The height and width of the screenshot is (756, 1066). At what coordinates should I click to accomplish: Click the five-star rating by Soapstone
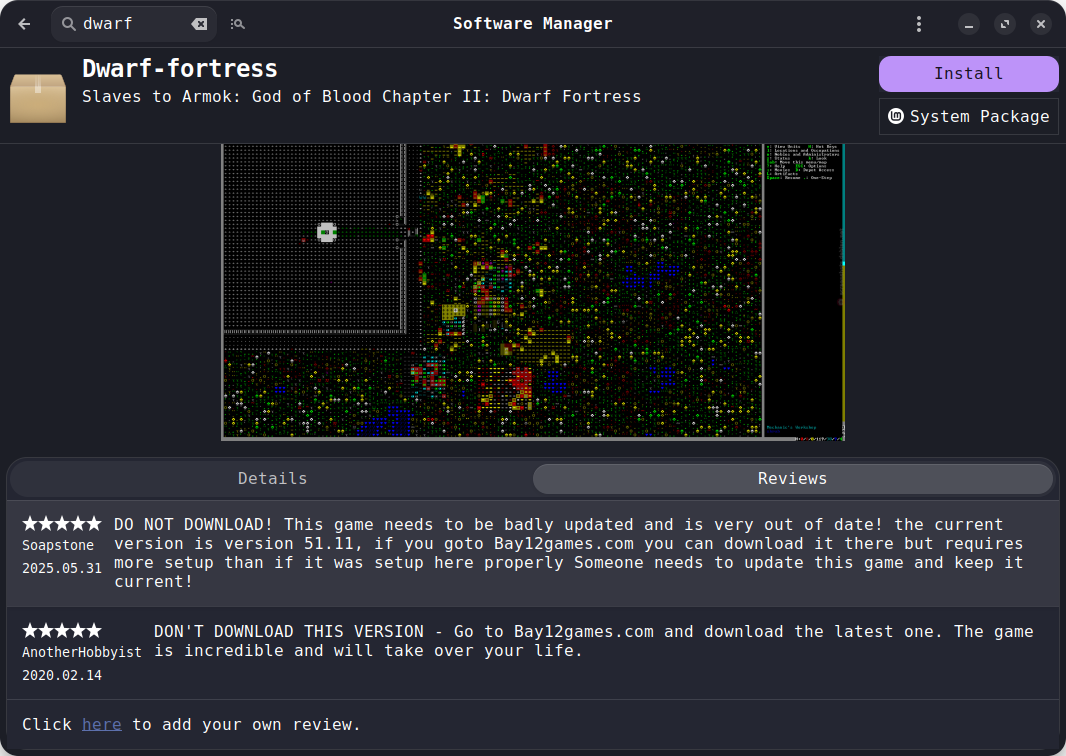pyautogui.click(x=61, y=523)
